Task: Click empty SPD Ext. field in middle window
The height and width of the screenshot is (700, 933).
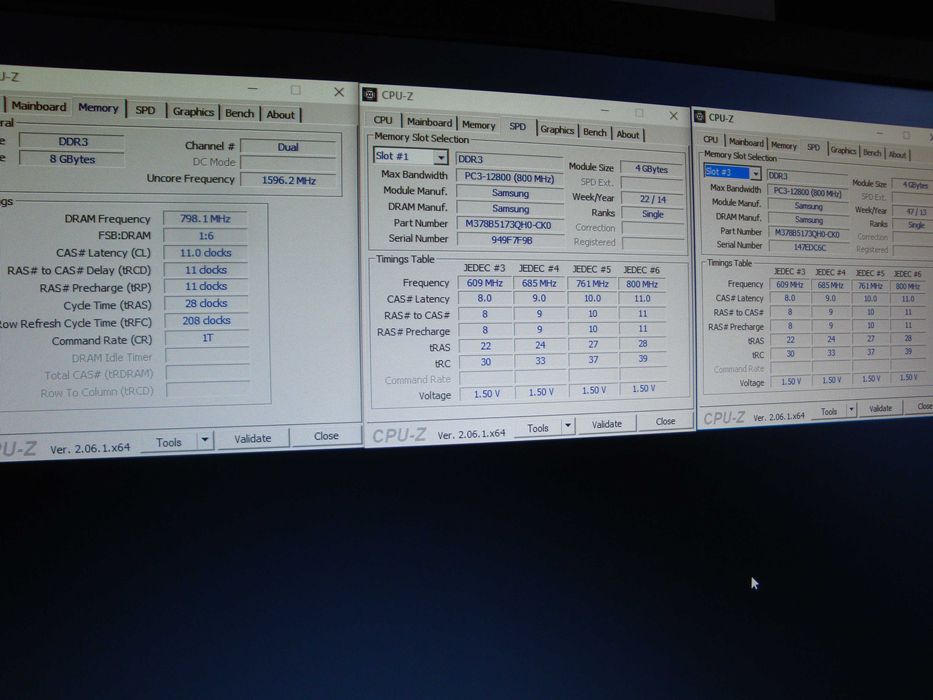Action: (x=652, y=183)
